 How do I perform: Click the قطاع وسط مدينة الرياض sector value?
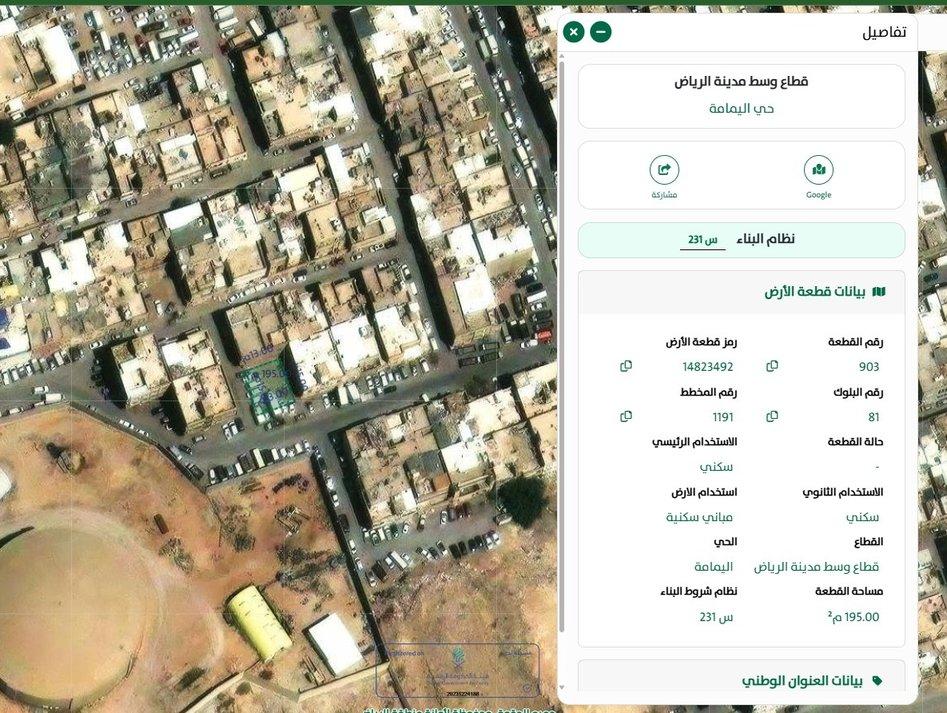(816, 567)
